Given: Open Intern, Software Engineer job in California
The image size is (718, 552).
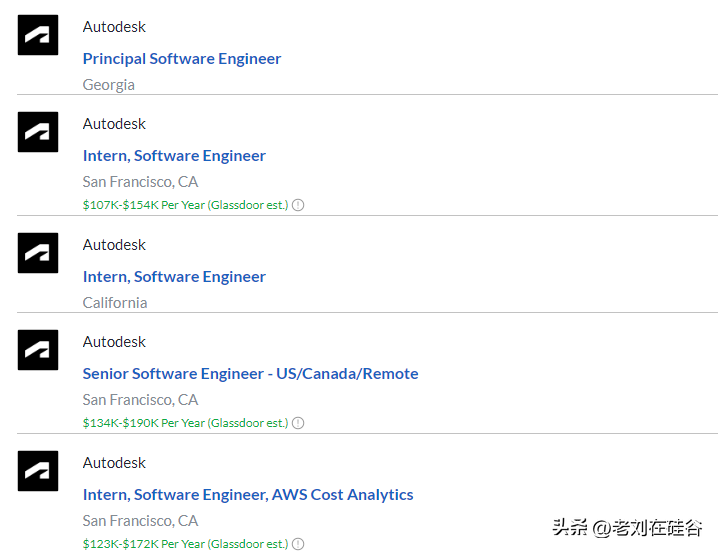Looking at the screenshot, I should [x=174, y=277].
